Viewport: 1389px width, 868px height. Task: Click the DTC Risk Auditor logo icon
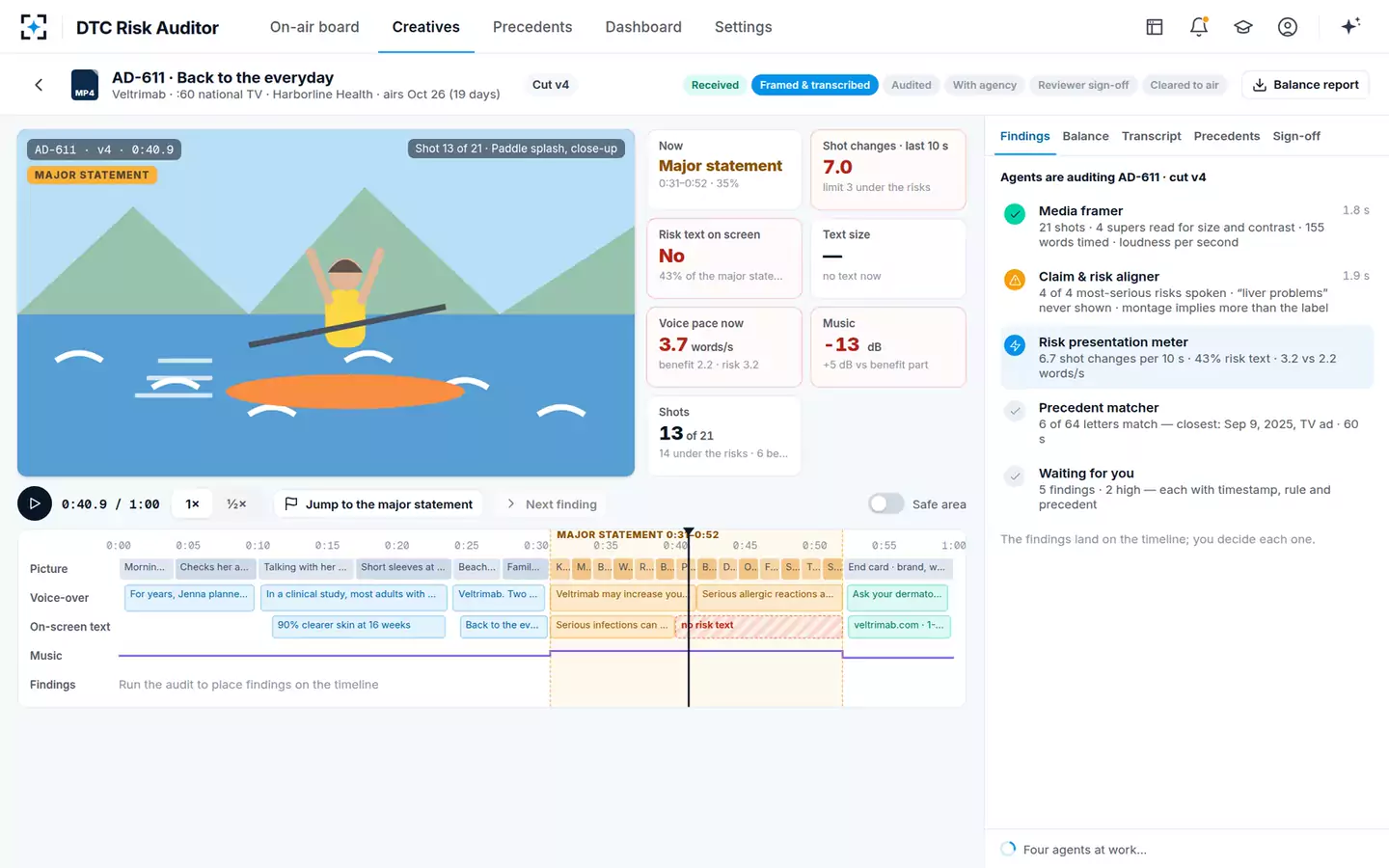tap(34, 27)
